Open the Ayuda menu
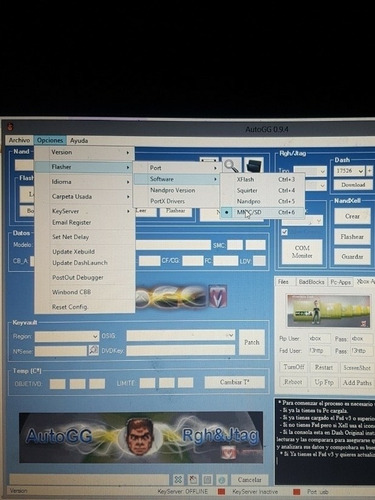375x500 pixels. click(79, 141)
